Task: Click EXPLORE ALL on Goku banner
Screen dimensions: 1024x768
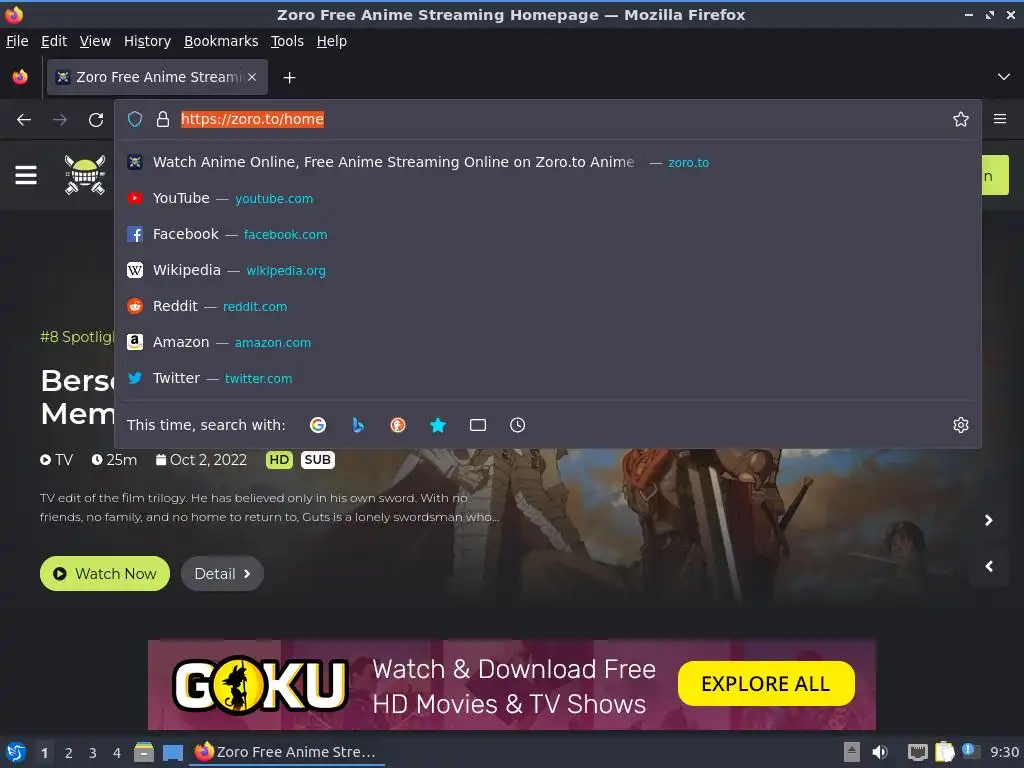Action: [x=765, y=684]
